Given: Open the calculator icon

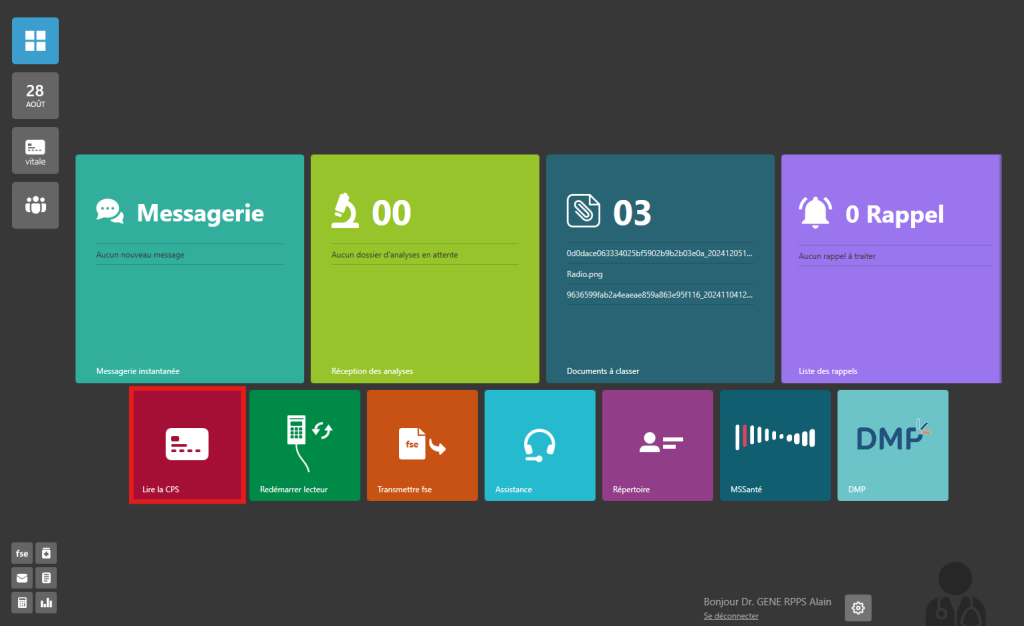Looking at the screenshot, I should point(21,602).
